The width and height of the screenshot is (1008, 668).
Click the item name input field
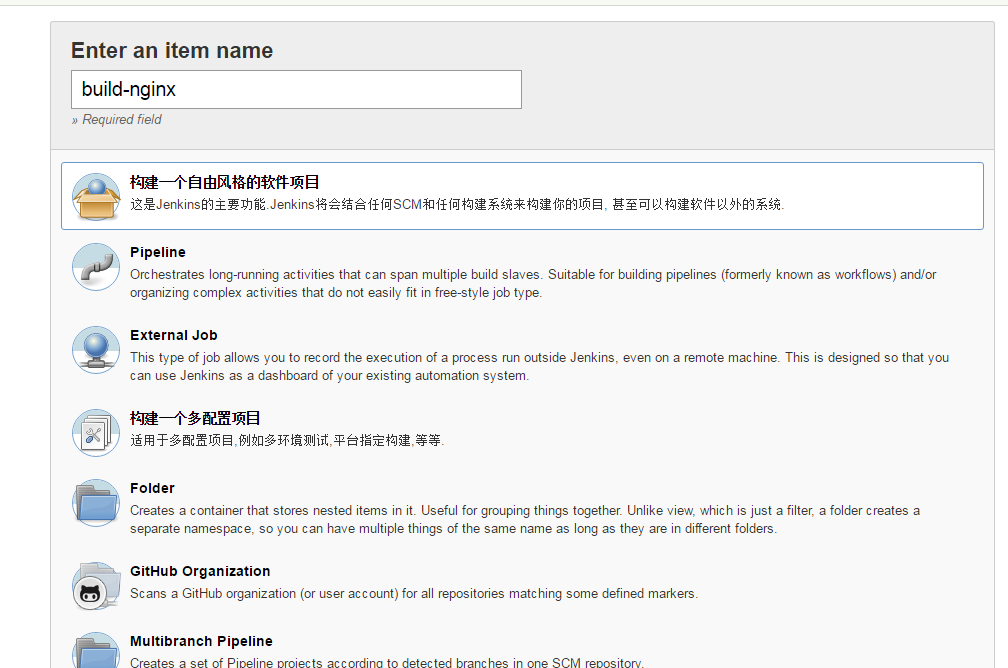296,89
